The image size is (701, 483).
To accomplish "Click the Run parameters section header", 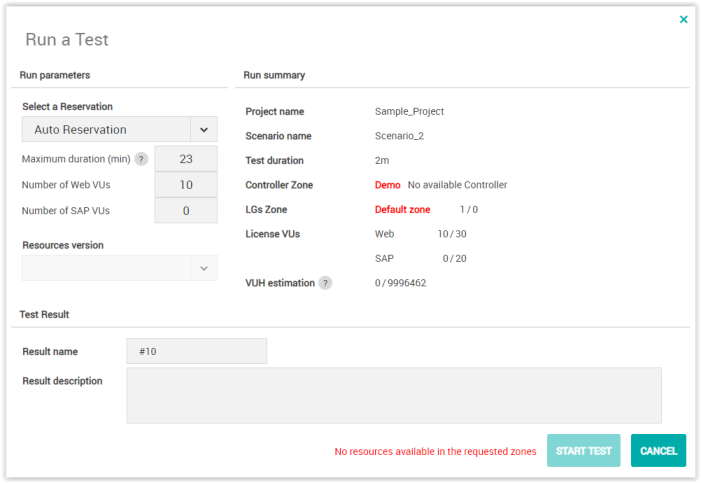I will [55, 75].
